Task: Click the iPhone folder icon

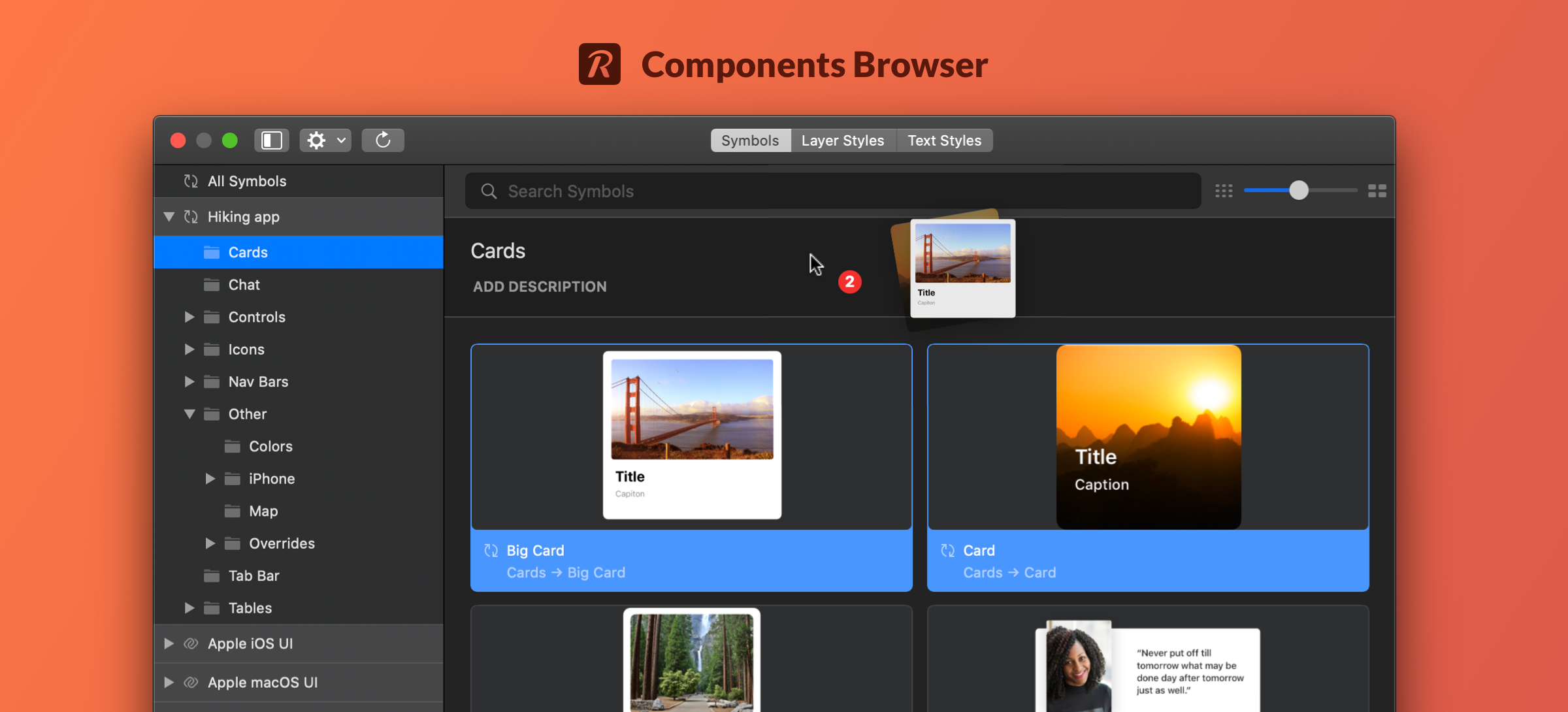Action: coord(233,479)
